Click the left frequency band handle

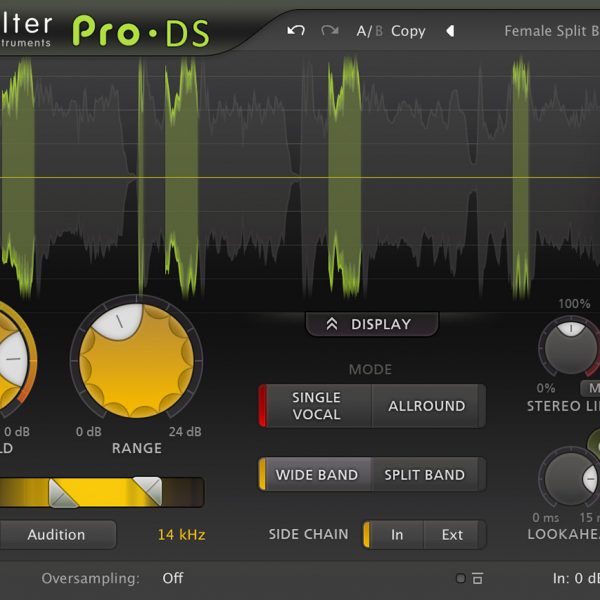(63, 492)
